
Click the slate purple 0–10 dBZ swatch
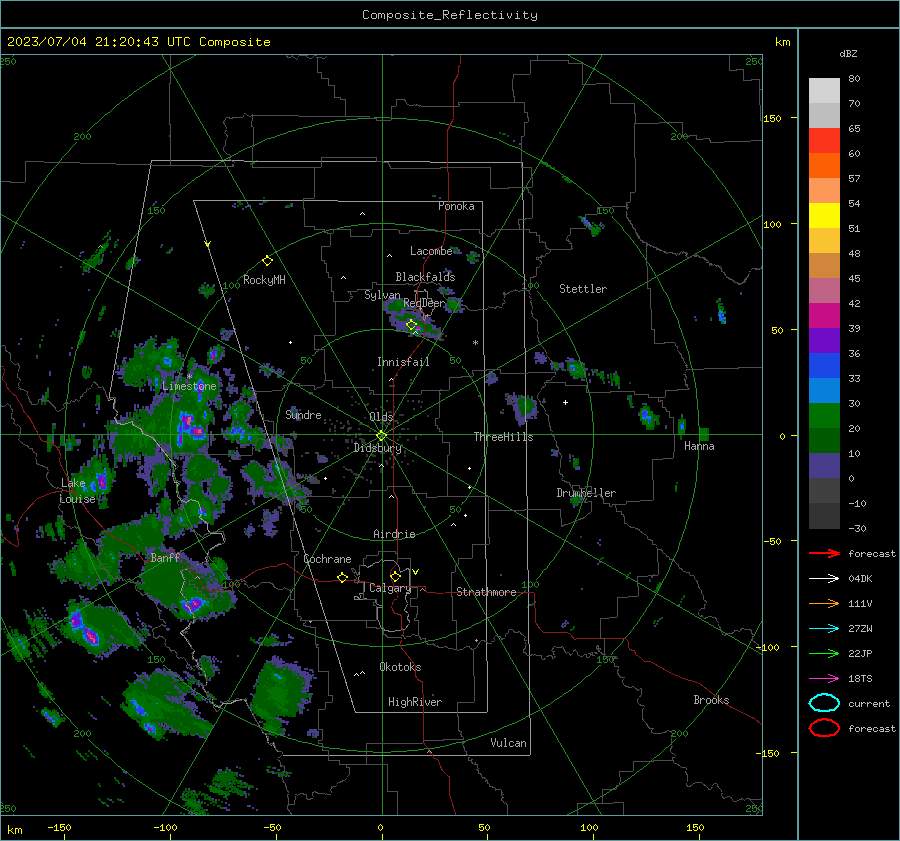click(x=824, y=466)
